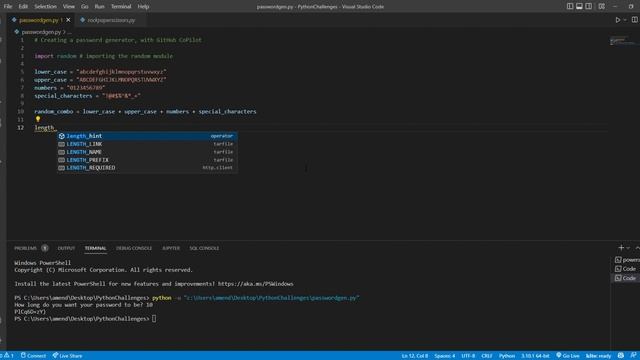Select LENGTH_LINK autocomplete suggestion
This screenshot has width=640, height=360.
147,144
